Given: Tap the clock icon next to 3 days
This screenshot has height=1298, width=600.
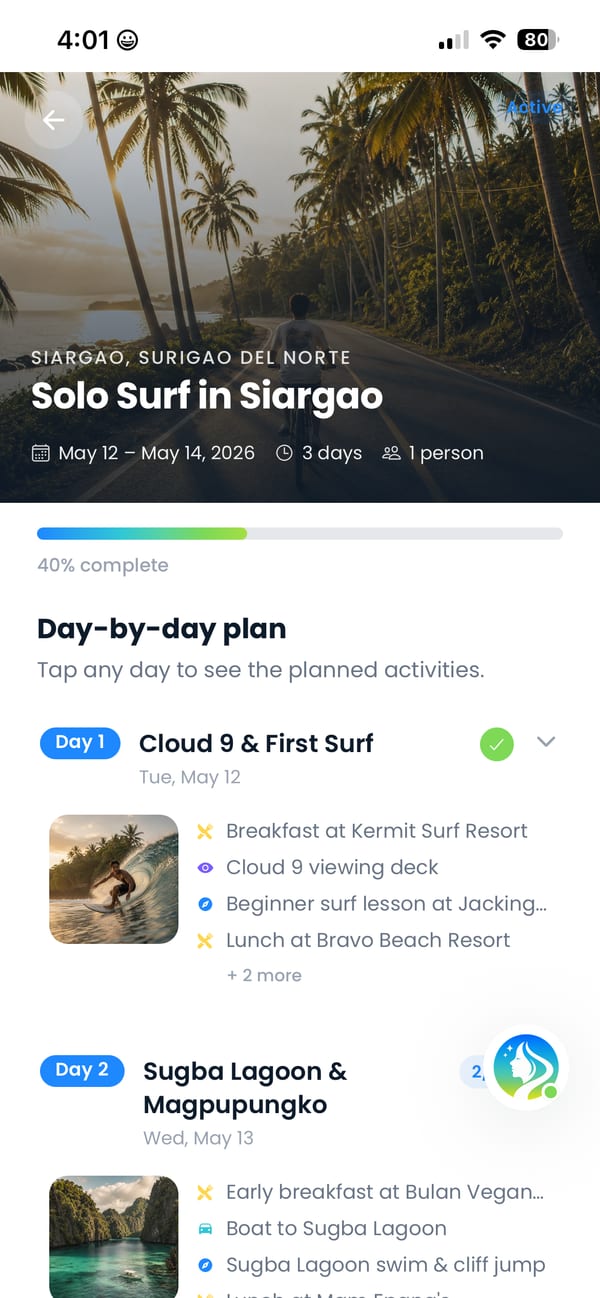Looking at the screenshot, I should (x=284, y=453).
